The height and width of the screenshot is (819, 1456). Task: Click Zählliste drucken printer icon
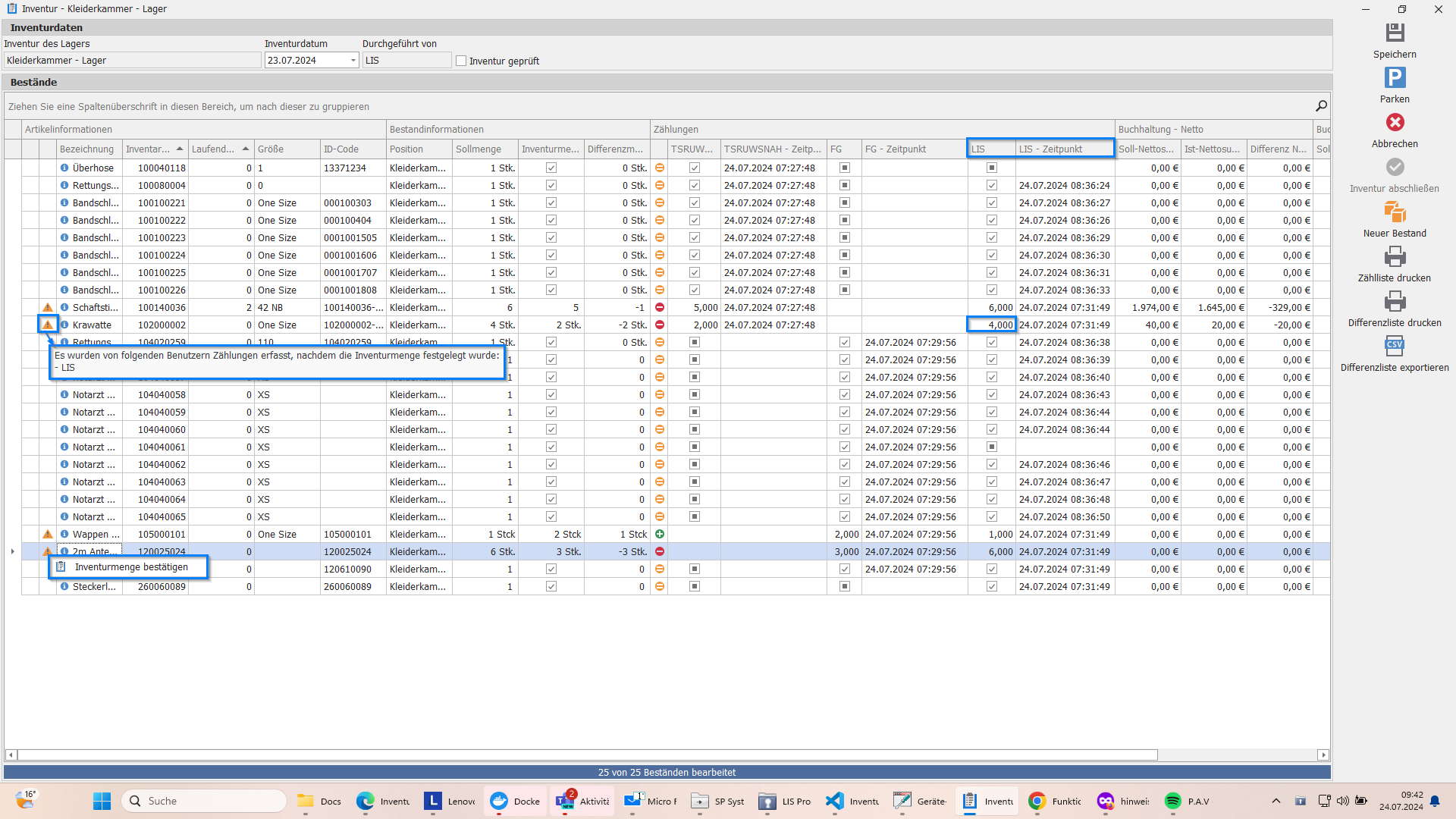tap(1395, 257)
